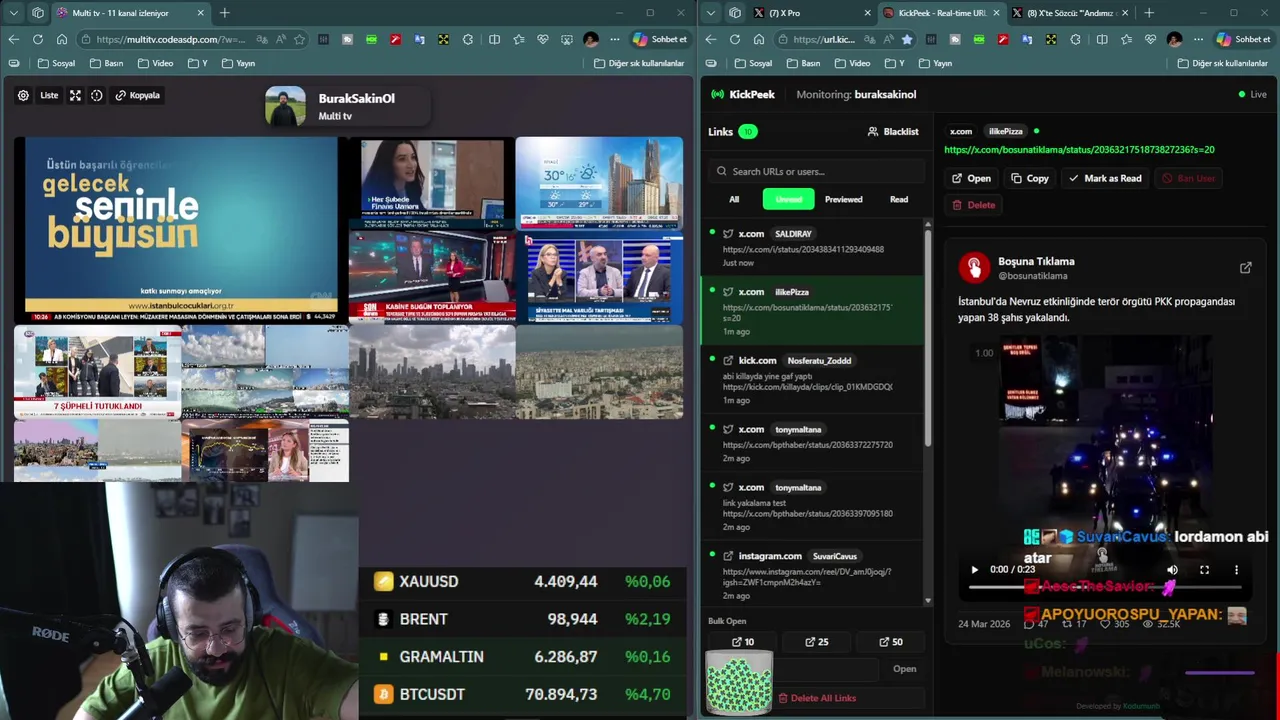
Task: Select the All filter
Action: (x=734, y=199)
